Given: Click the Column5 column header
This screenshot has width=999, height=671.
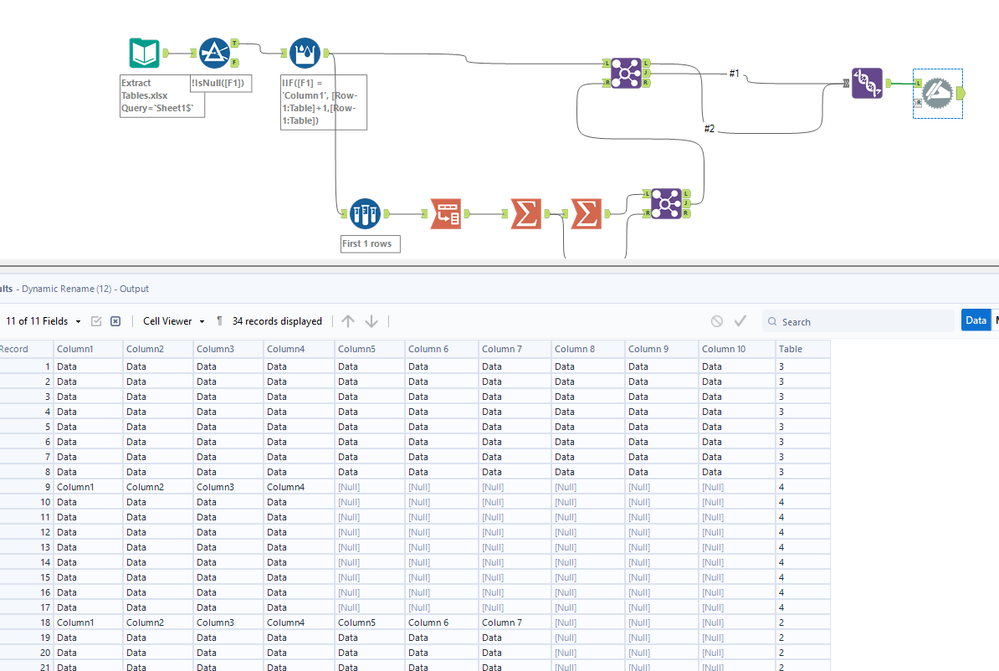Looking at the screenshot, I should point(370,349).
